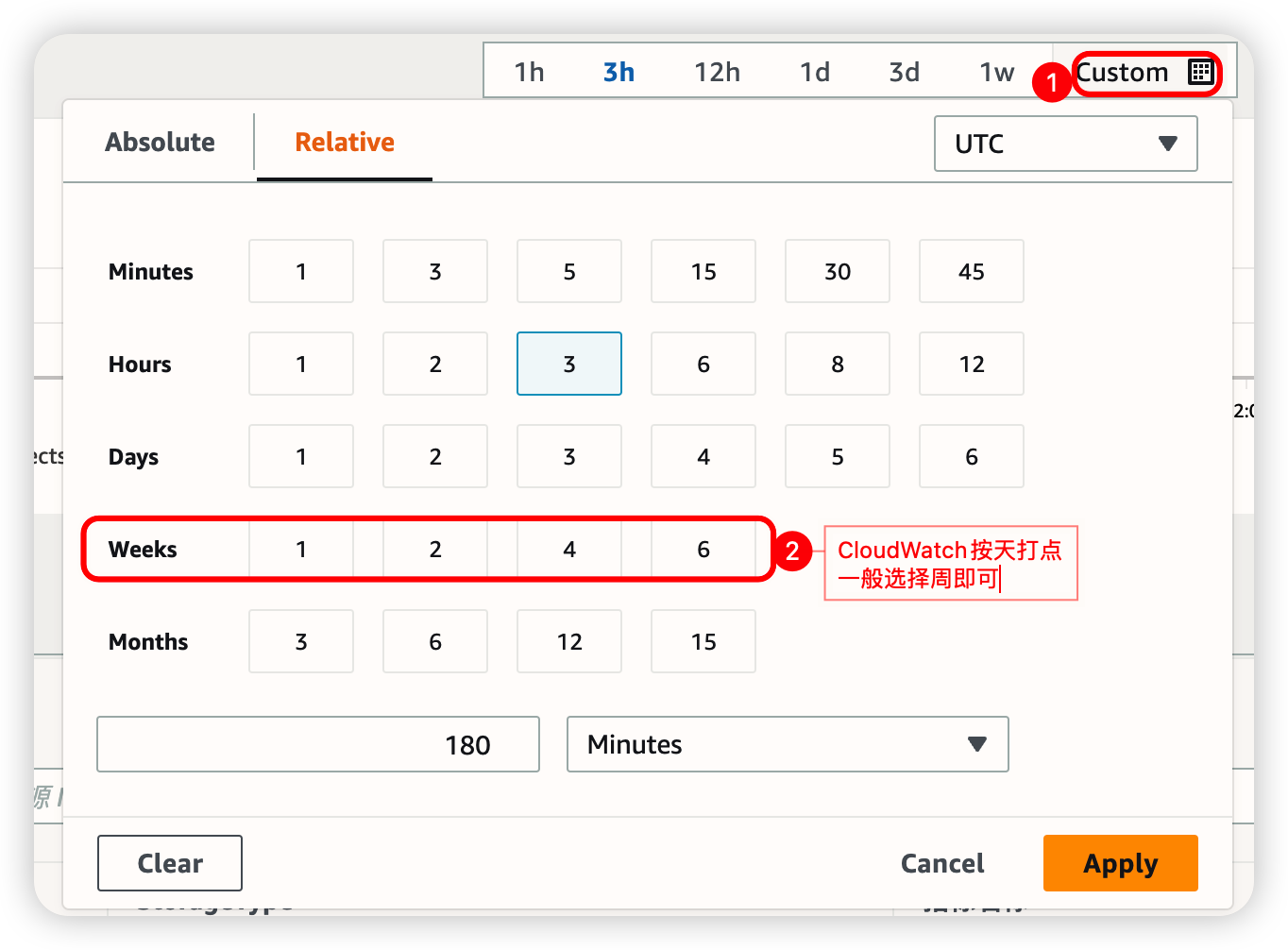Select the 12h quick range
The width and height of the screenshot is (1288, 950).
click(x=717, y=73)
